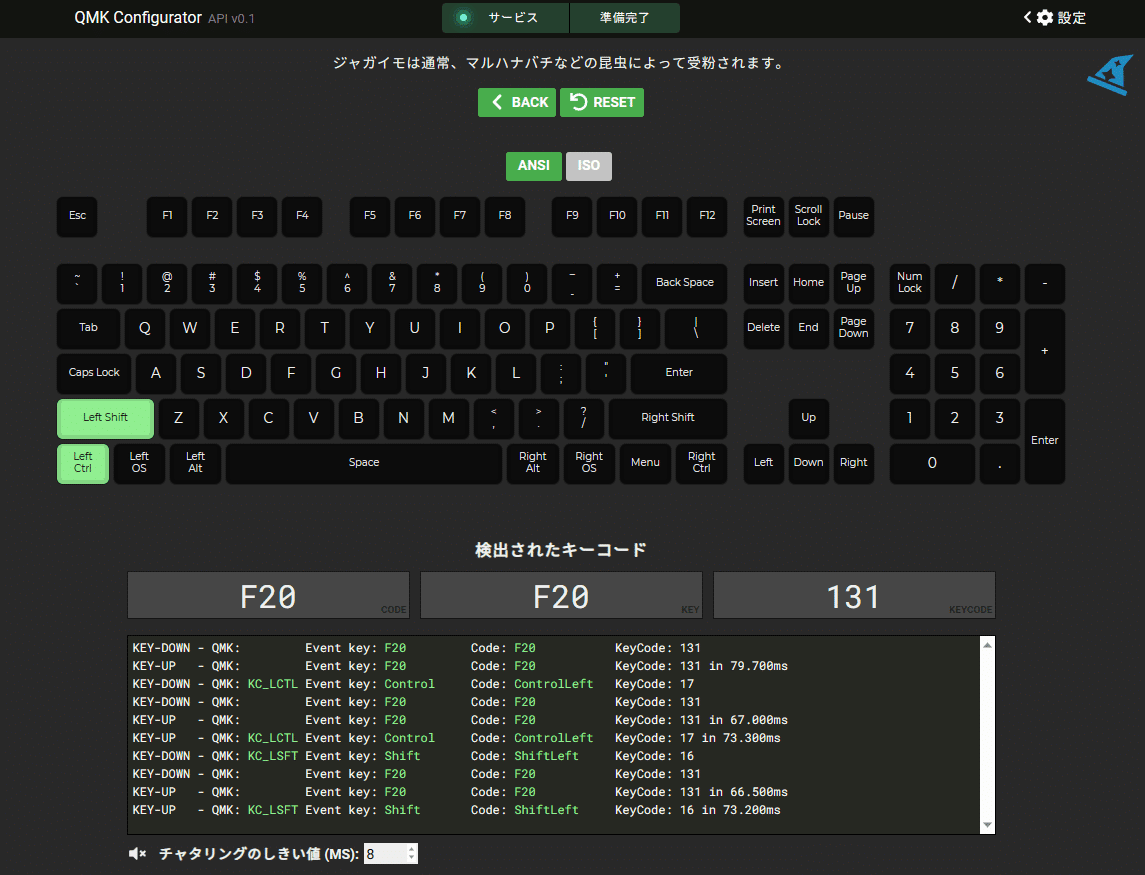Click the Down arrow key

tap(808, 463)
